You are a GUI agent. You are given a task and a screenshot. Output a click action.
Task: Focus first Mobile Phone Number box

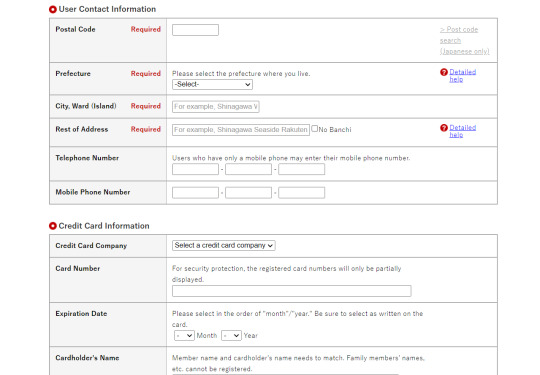(195, 193)
